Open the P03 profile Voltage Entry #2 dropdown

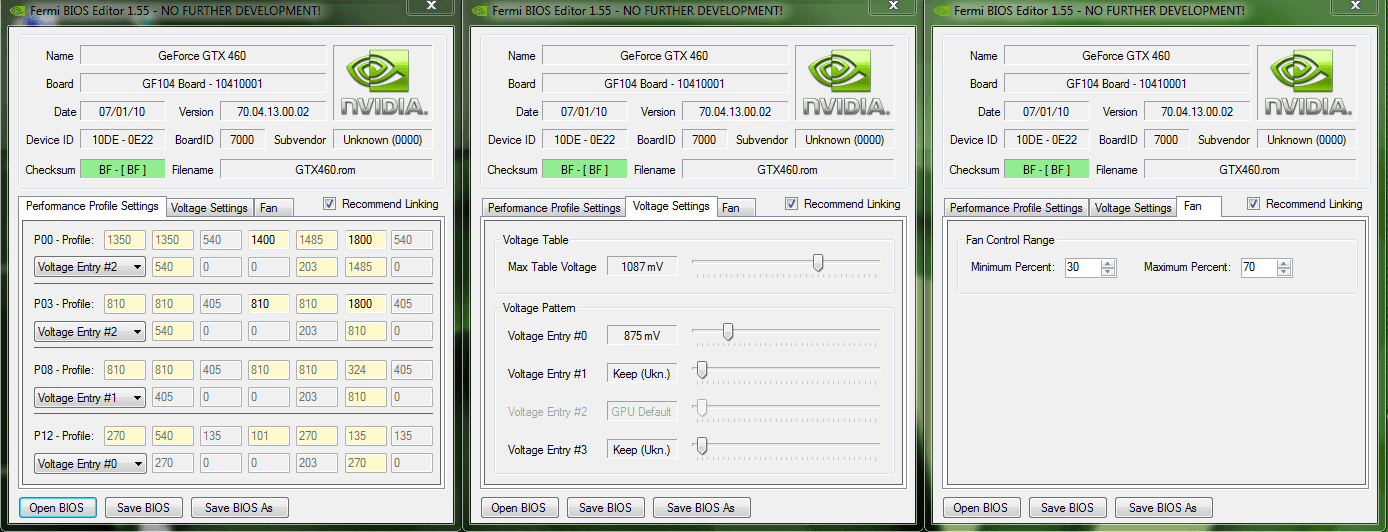[90, 331]
